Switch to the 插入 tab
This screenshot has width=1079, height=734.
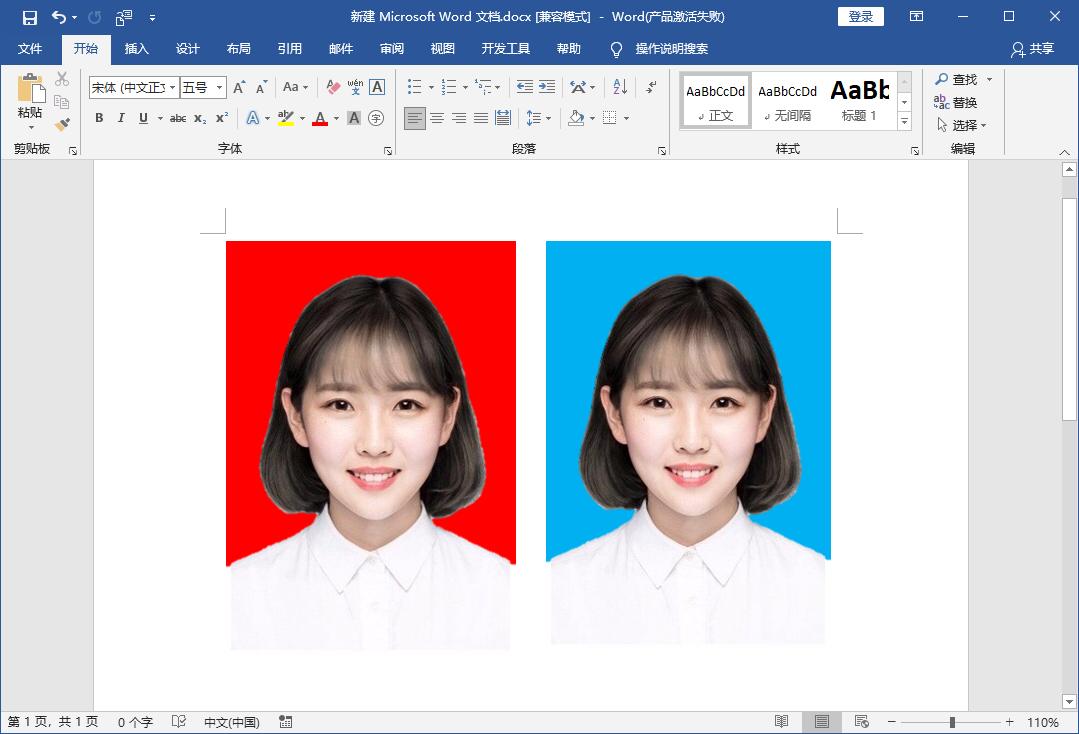[x=136, y=49]
